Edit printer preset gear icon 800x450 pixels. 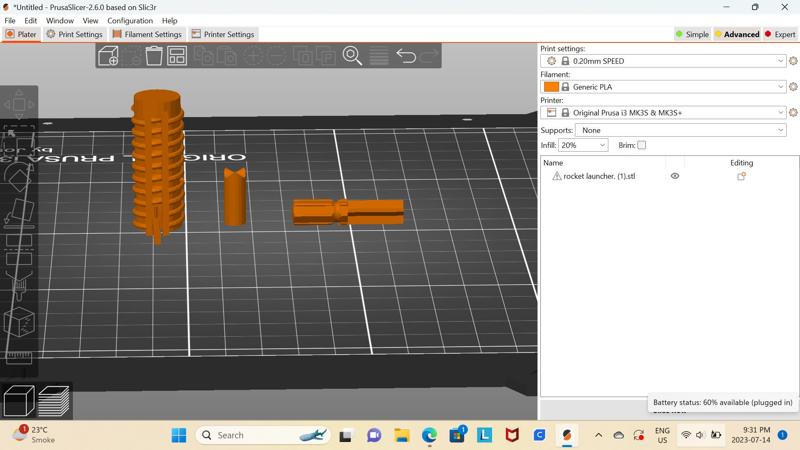coord(793,112)
